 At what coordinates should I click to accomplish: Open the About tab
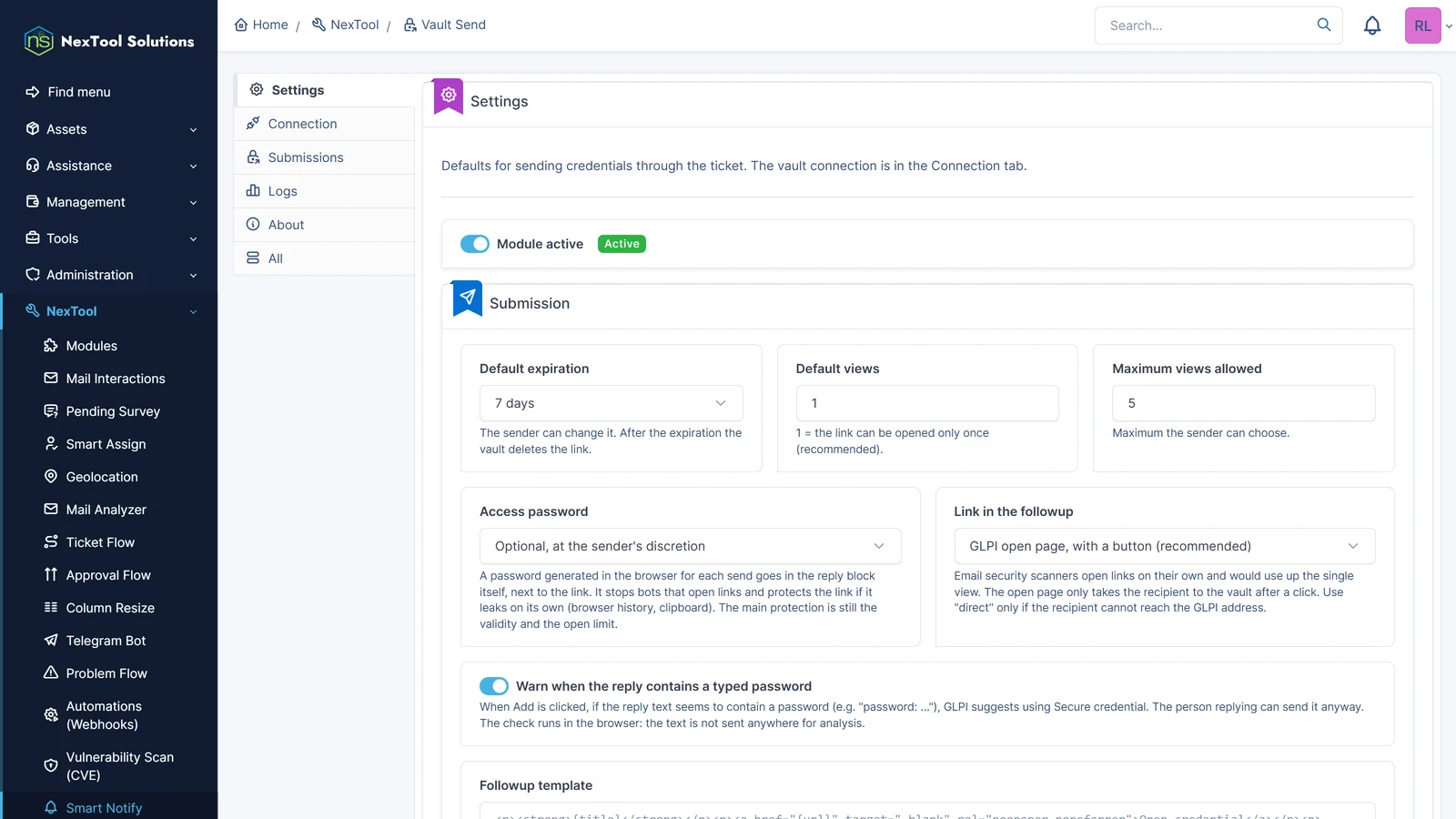pyautogui.click(x=325, y=225)
